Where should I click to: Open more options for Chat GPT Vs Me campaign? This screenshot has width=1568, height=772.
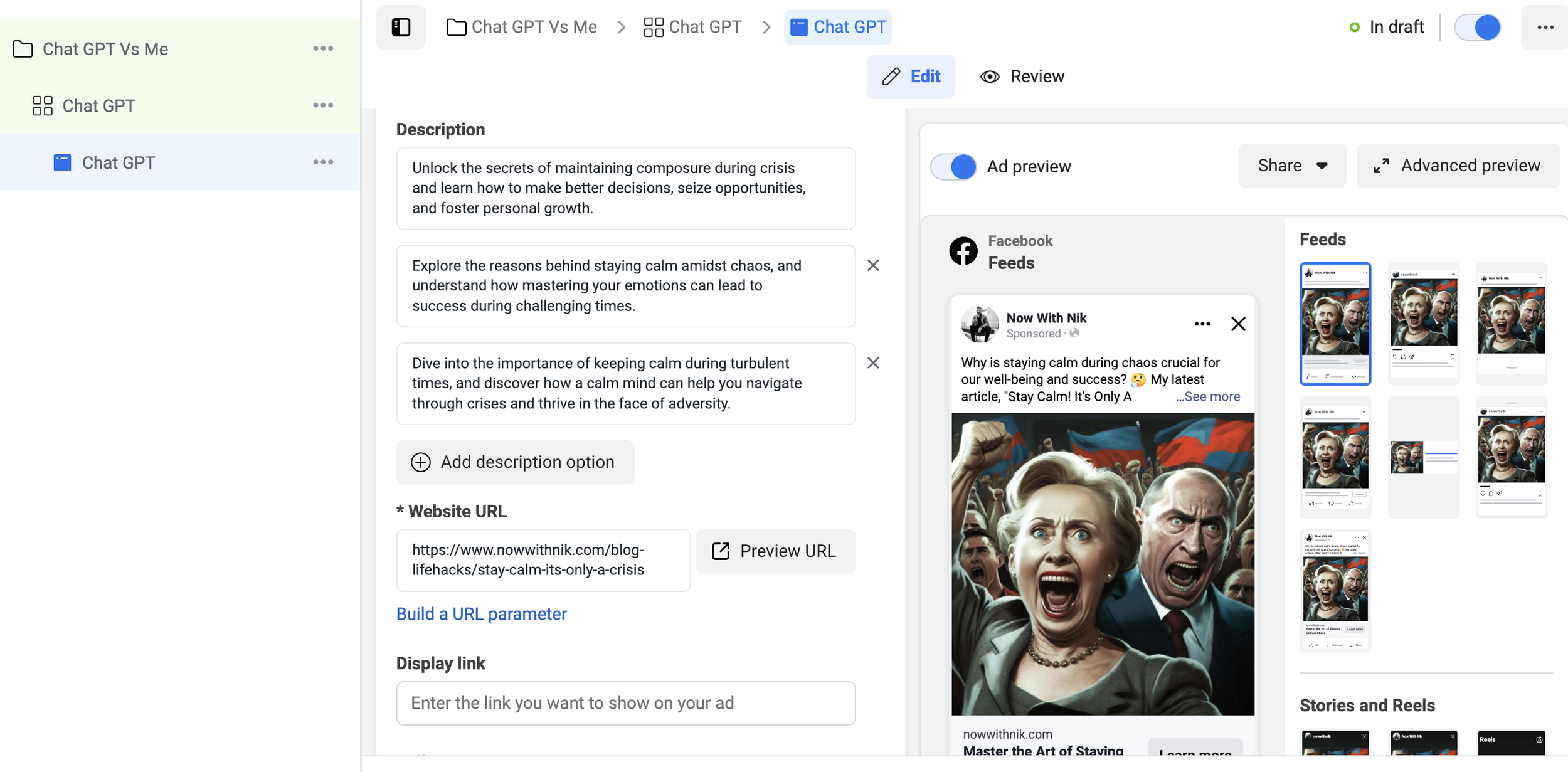[x=323, y=48]
